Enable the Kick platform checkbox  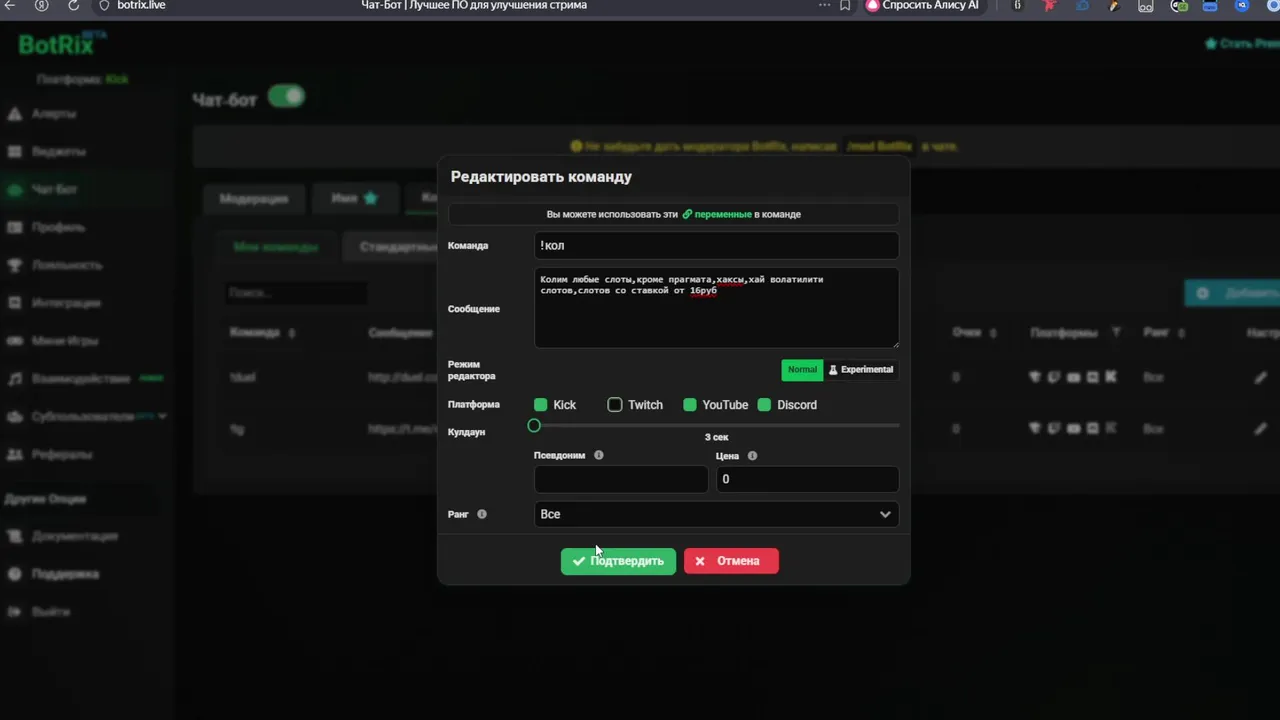click(x=541, y=405)
